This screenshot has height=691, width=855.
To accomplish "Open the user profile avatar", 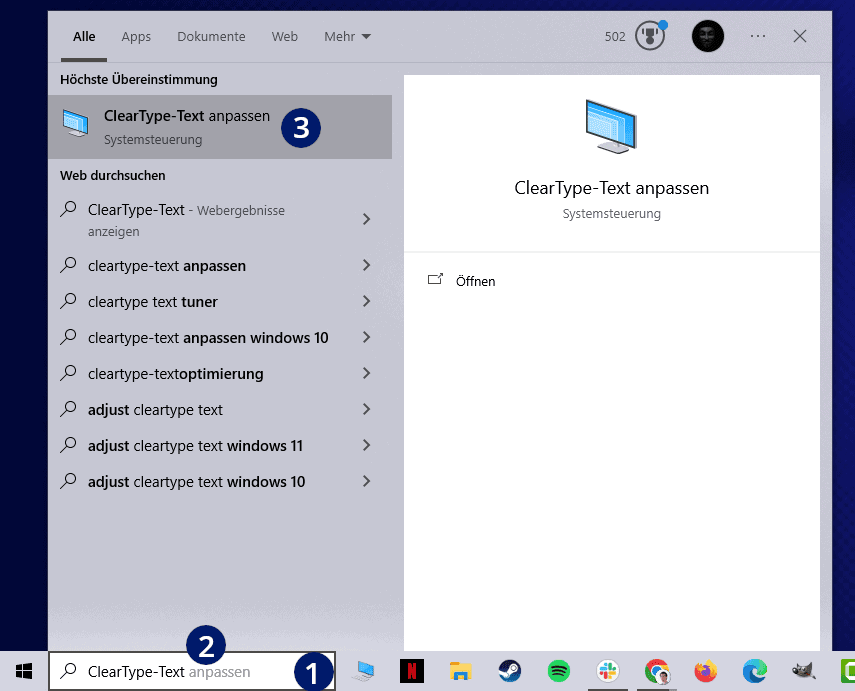I will [x=708, y=36].
